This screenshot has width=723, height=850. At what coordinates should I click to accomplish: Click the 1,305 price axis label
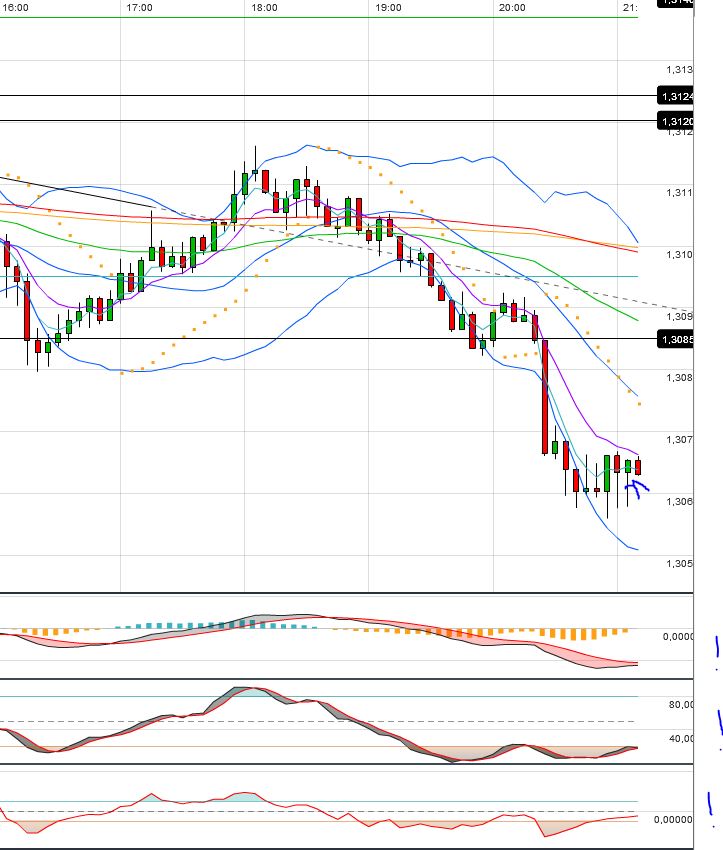pos(679,563)
